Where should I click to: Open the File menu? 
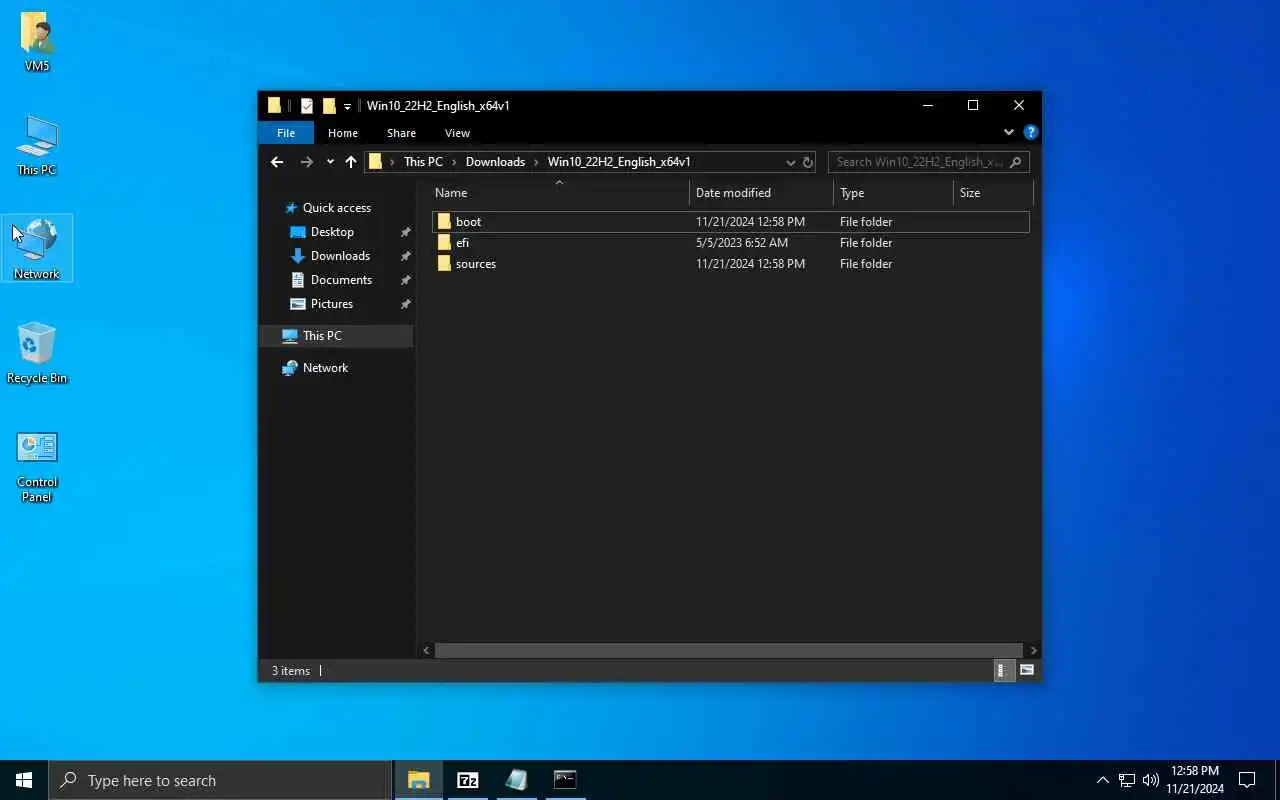point(286,133)
